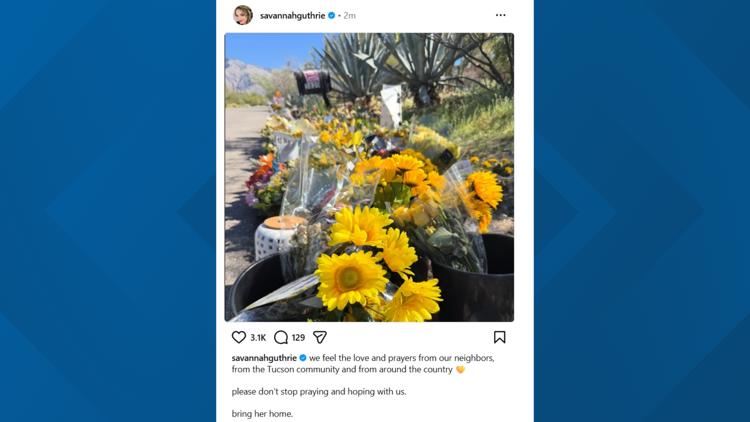Open the three-dot more options menu
Screen dimensions: 750x422
(500, 15)
